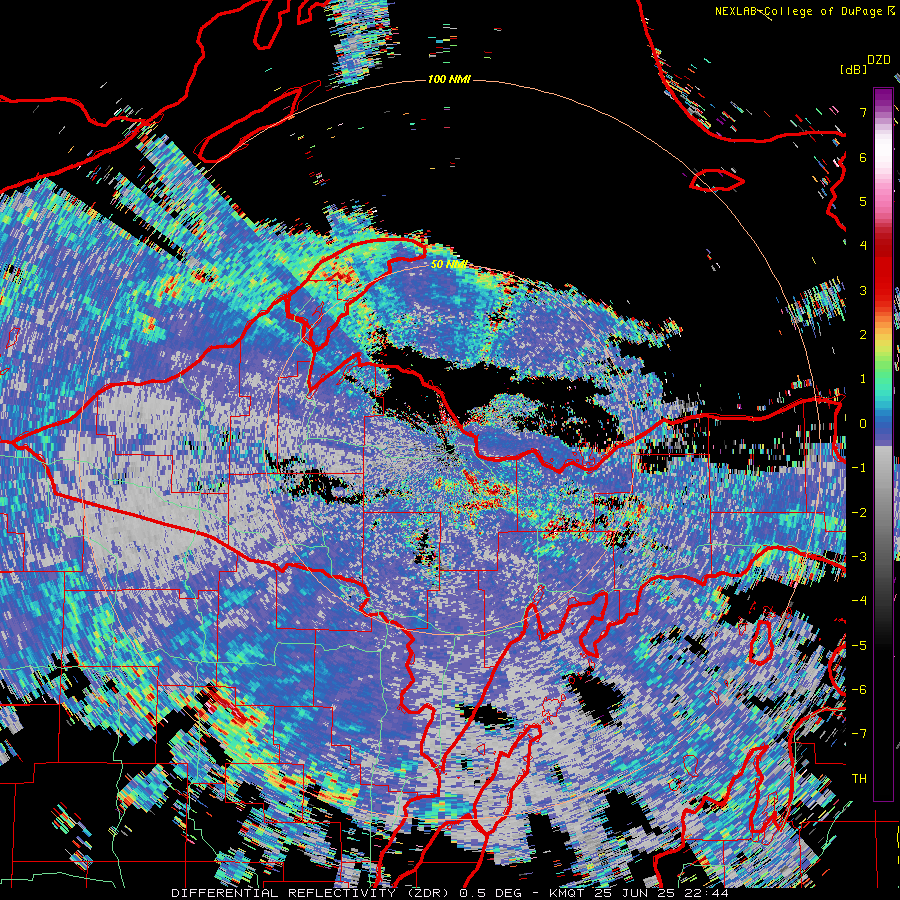Click the 5 value on the color scale
Image resolution: width=900 pixels, height=900 pixels.
coord(863,201)
